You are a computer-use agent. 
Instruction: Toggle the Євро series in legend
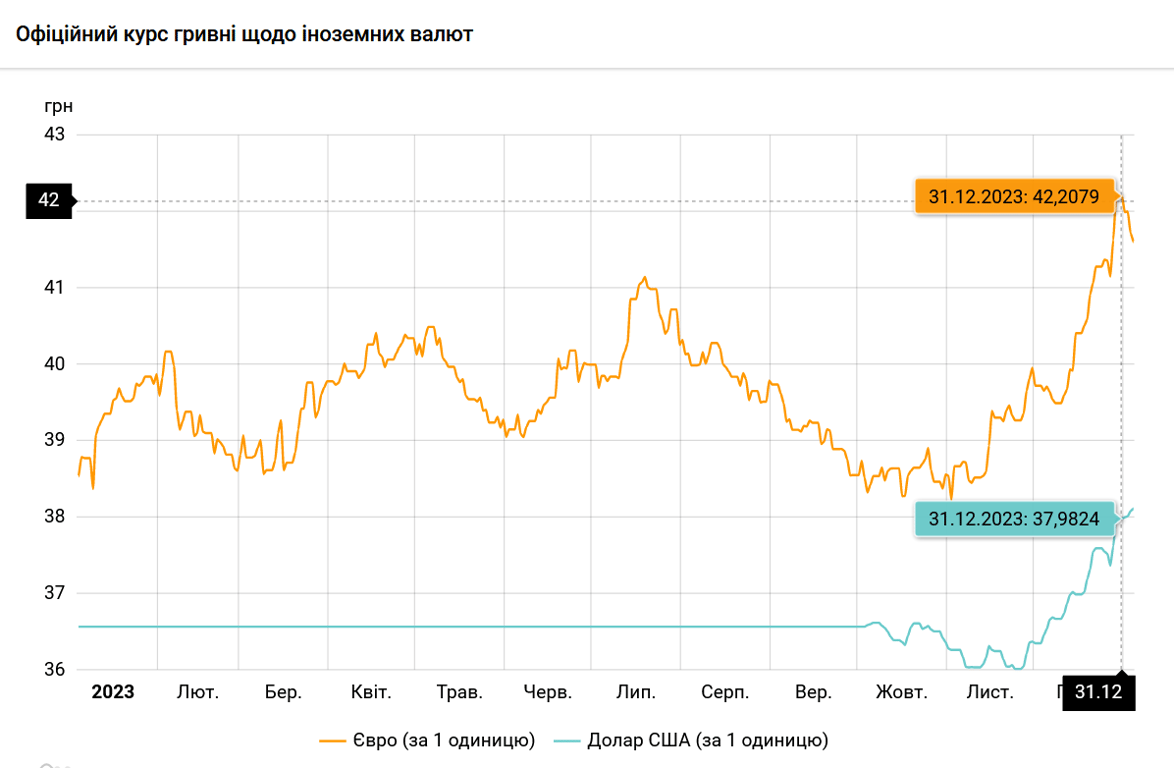[x=427, y=741]
